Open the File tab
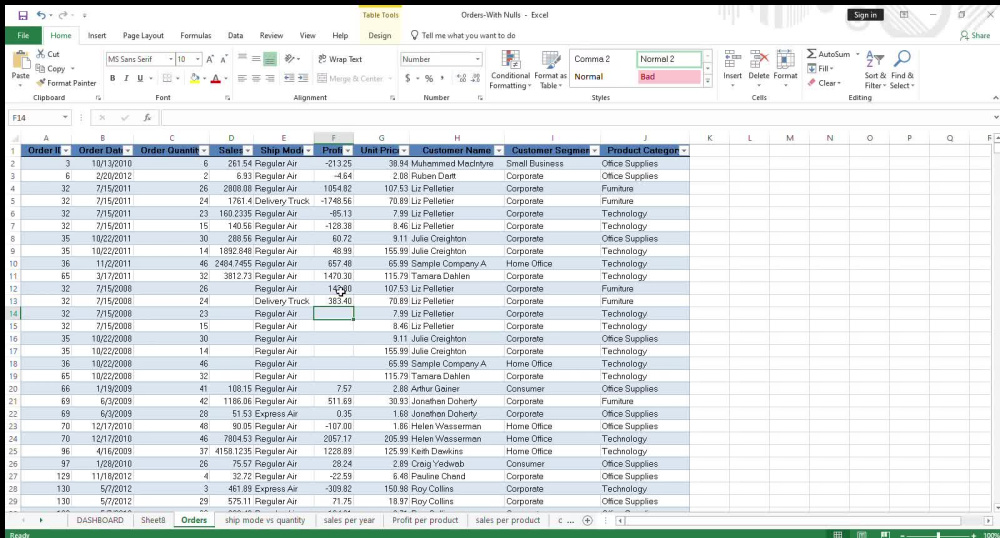 coord(23,36)
